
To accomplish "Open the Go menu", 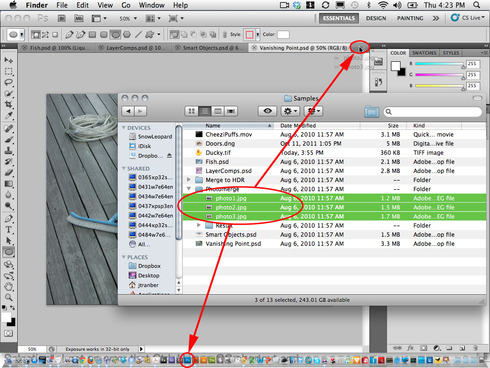I will click(x=126, y=5).
